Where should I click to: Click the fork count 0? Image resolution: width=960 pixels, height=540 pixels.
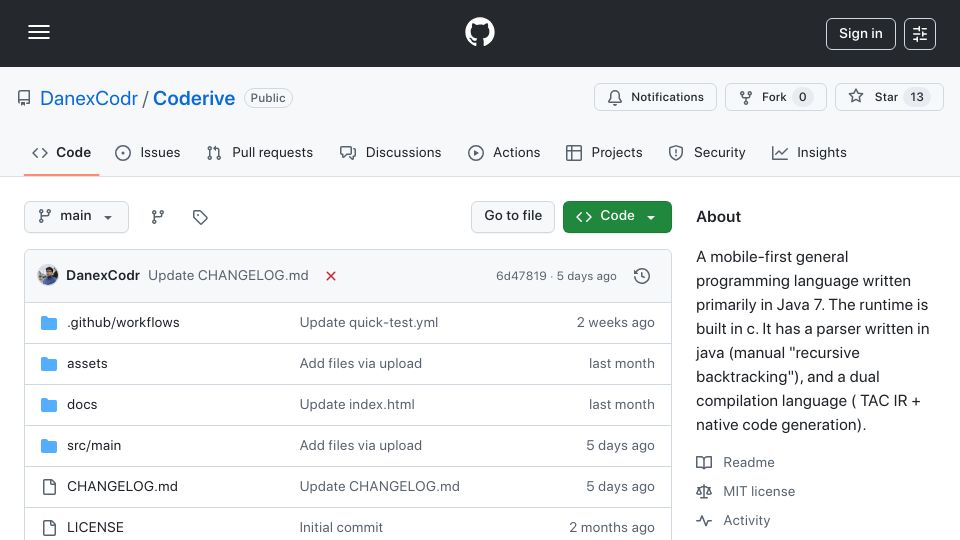(802, 97)
